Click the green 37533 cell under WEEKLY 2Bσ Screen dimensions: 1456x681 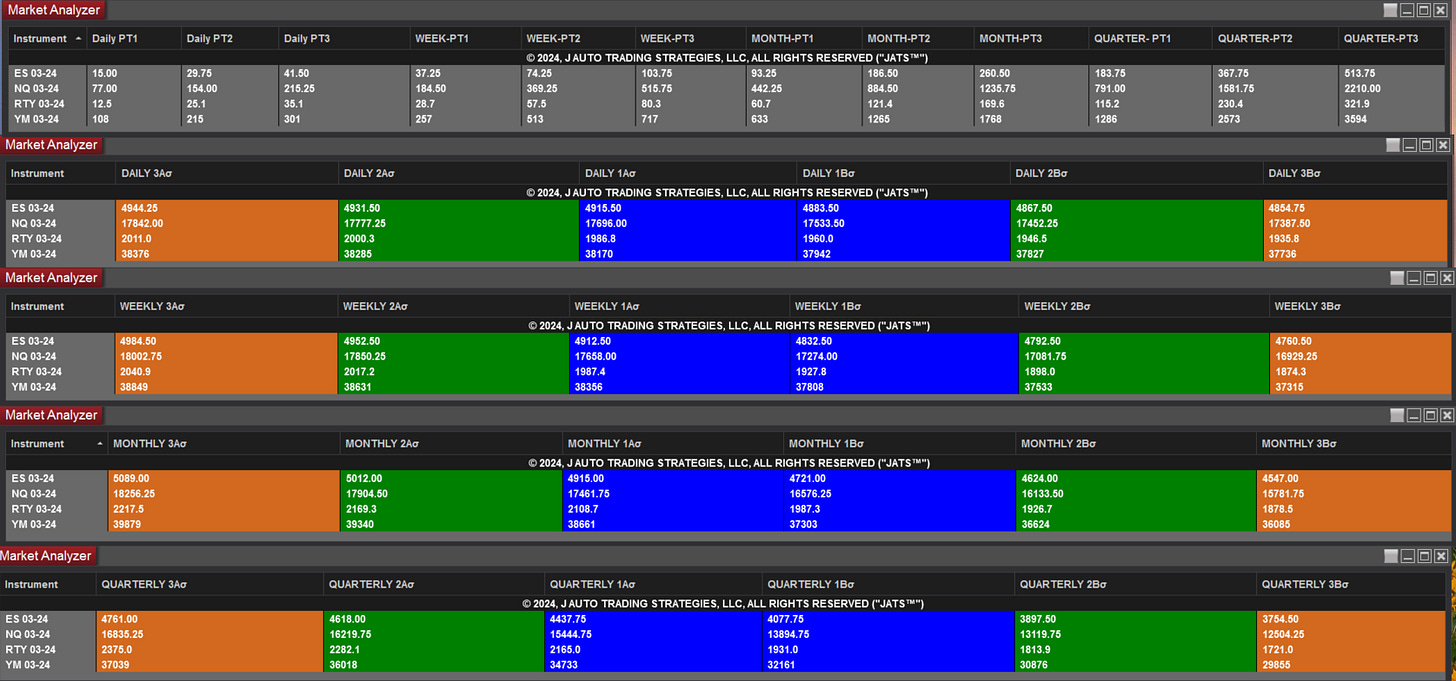pyautogui.click(x=1143, y=387)
